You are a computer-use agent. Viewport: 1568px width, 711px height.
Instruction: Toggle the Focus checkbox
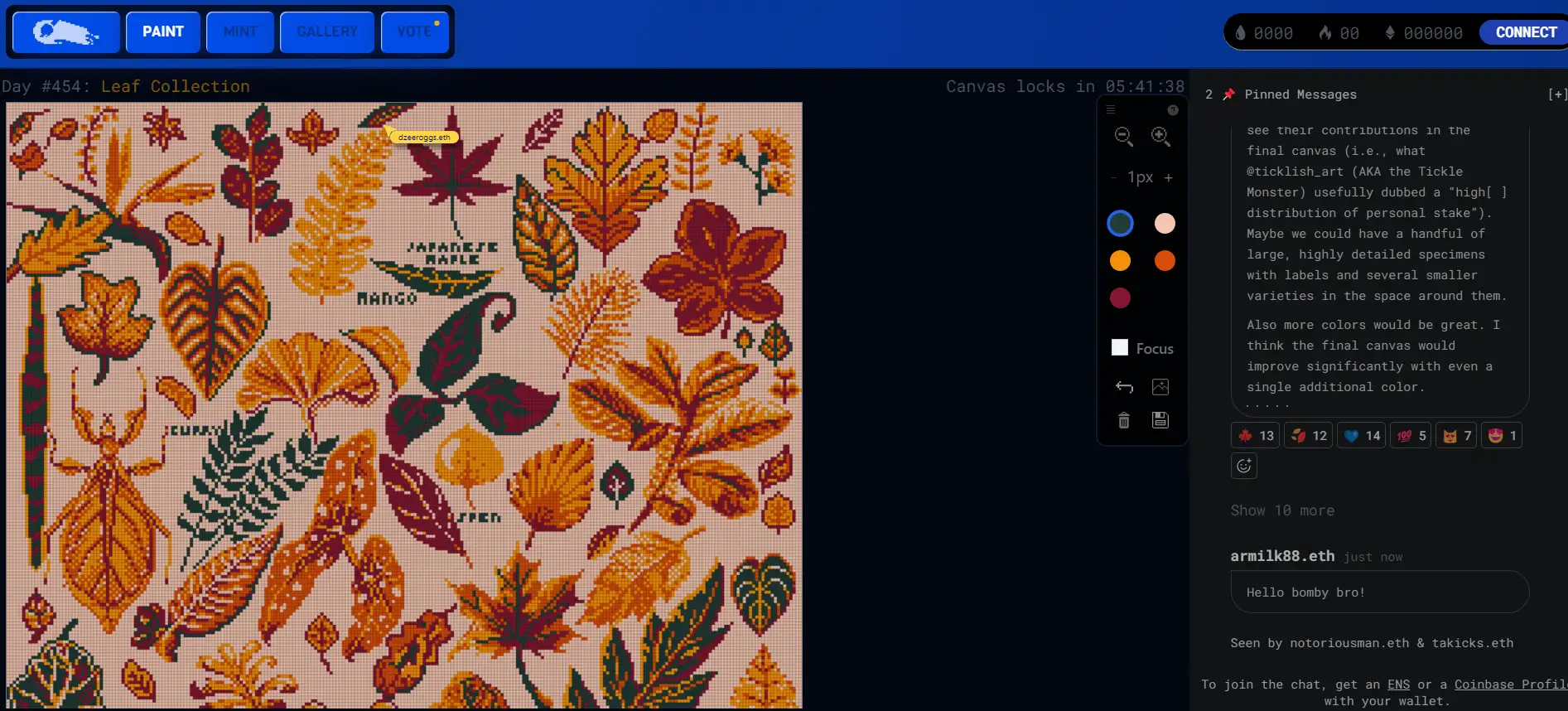tap(1120, 348)
